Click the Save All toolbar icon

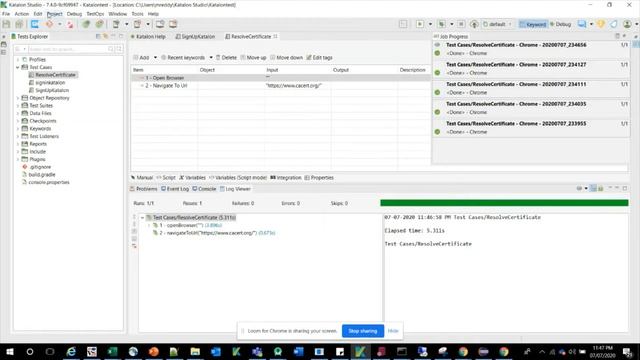click(x=19, y=24)
